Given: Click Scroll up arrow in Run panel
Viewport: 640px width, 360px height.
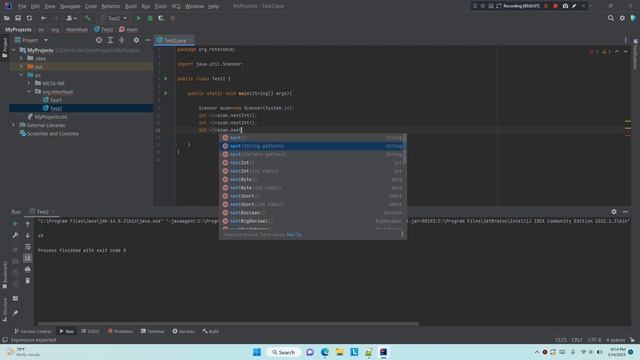Looking at the screenshot, I should click(28, 224).
